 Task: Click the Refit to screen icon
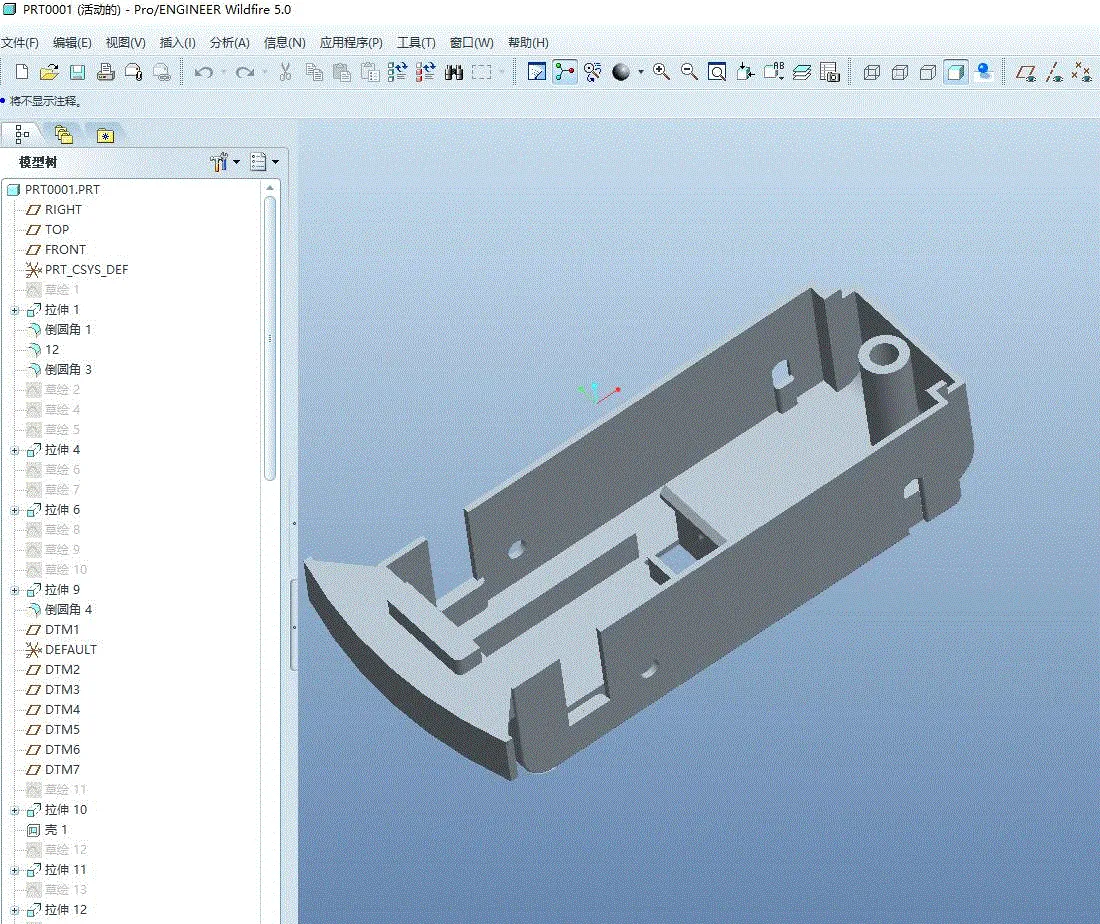click(717, 72)
